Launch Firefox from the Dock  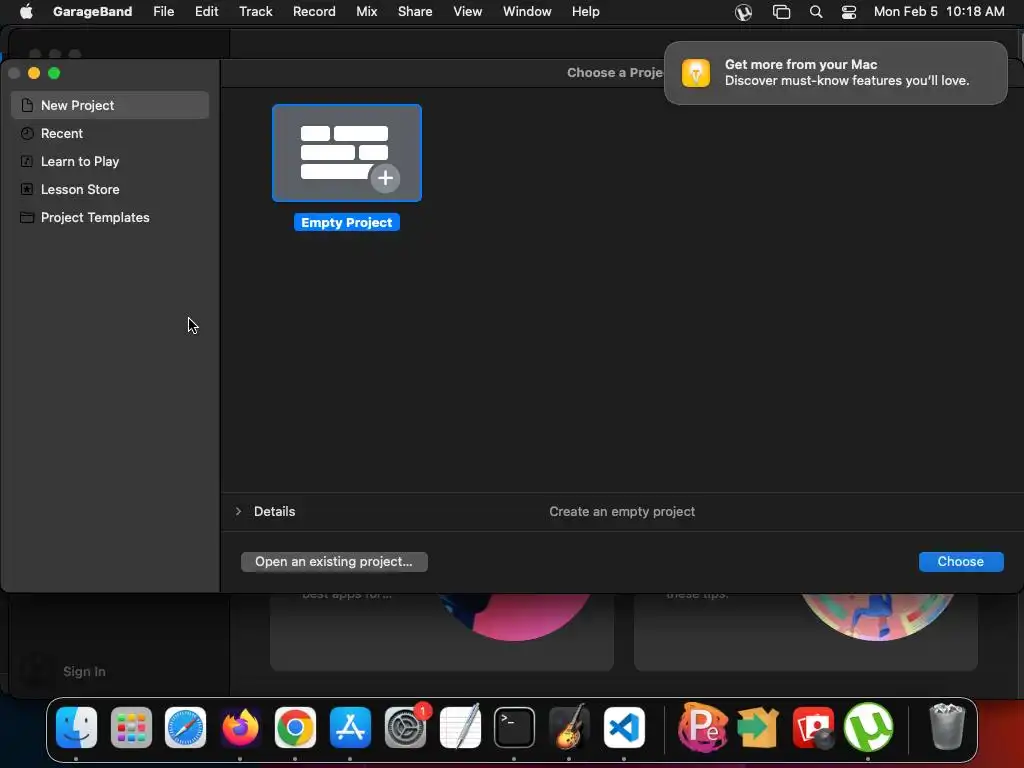[240, 727]
